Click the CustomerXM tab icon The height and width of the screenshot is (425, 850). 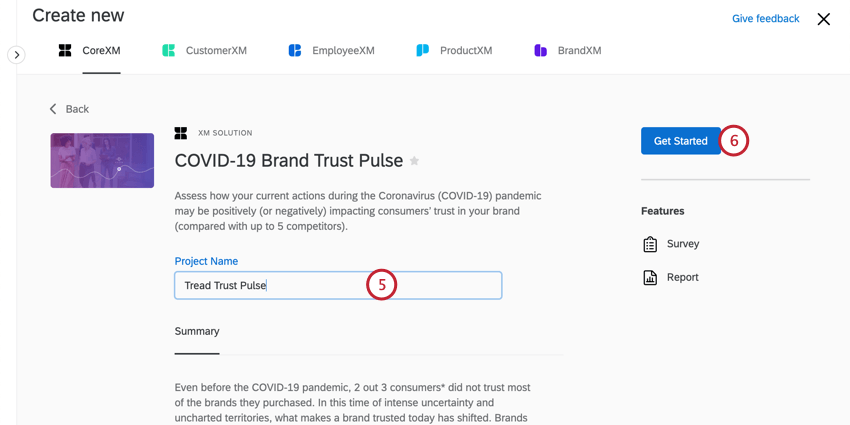coord(169,50)
